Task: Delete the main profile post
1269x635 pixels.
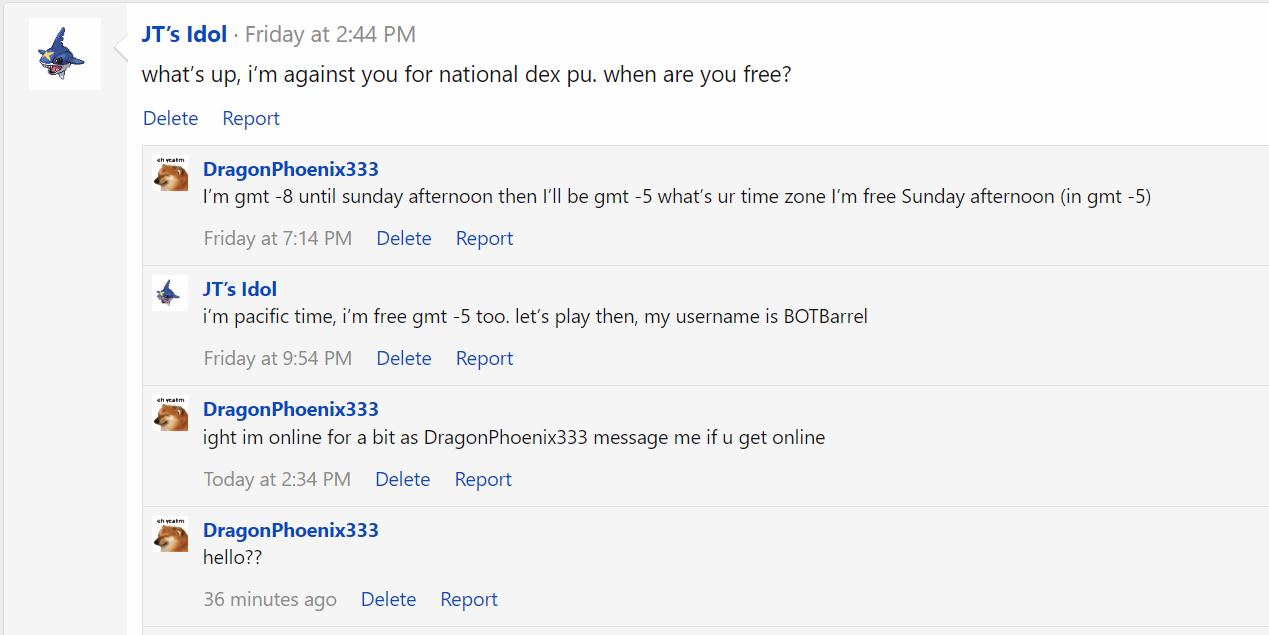Action: point(170,118)
